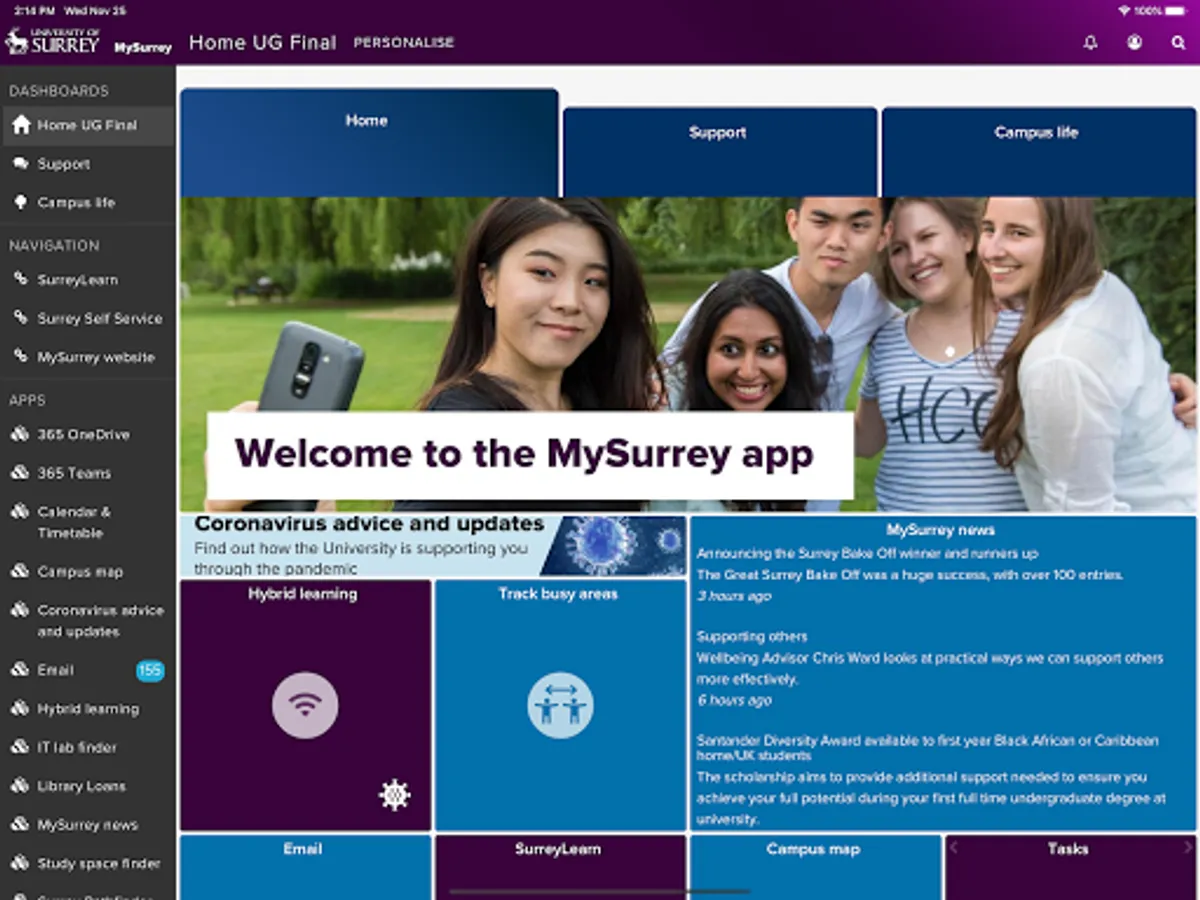Click the app icon beside sidebar Campus map
Screen dimensions: 1200x900
(21, 572)
